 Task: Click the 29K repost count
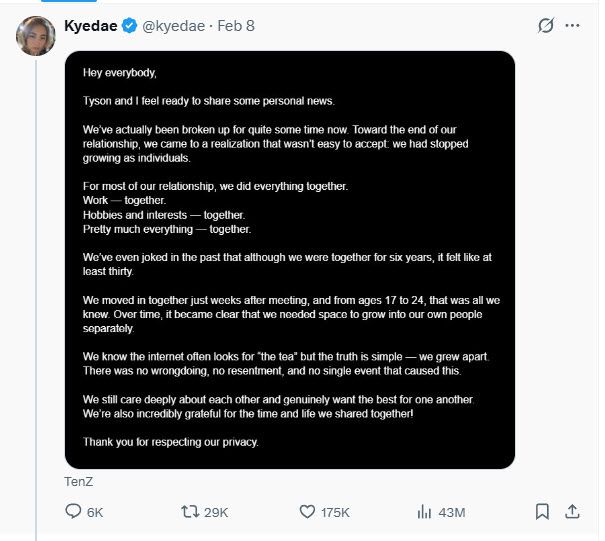point(216,512)
